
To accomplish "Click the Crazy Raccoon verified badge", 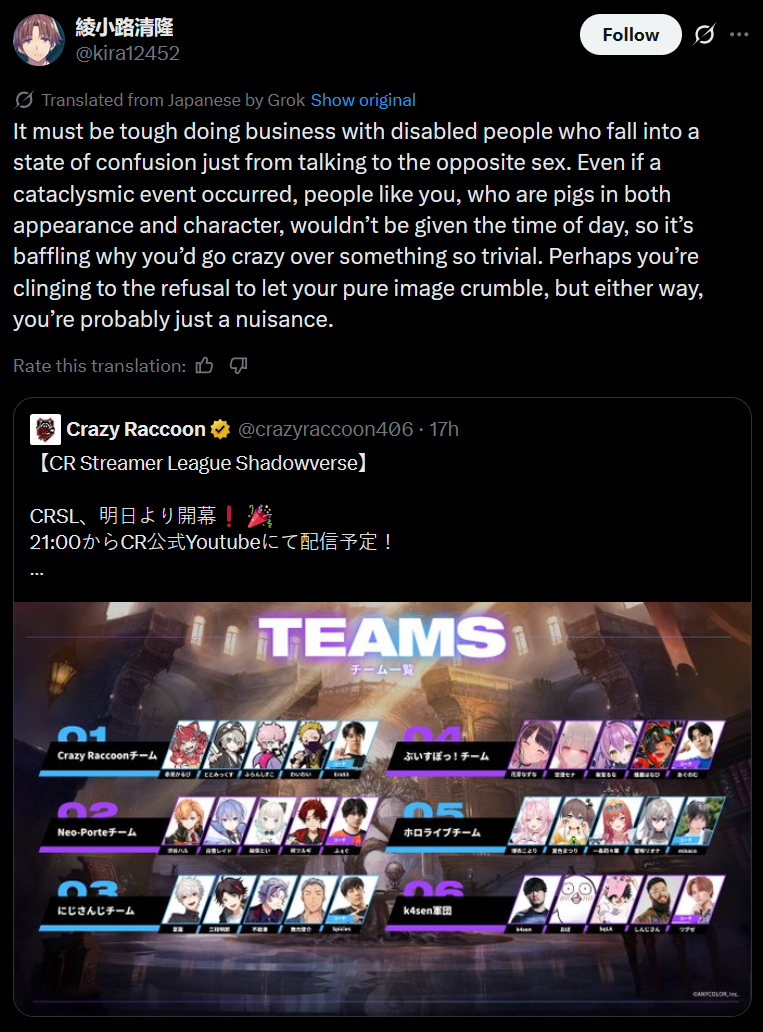I will coord(220,430).
